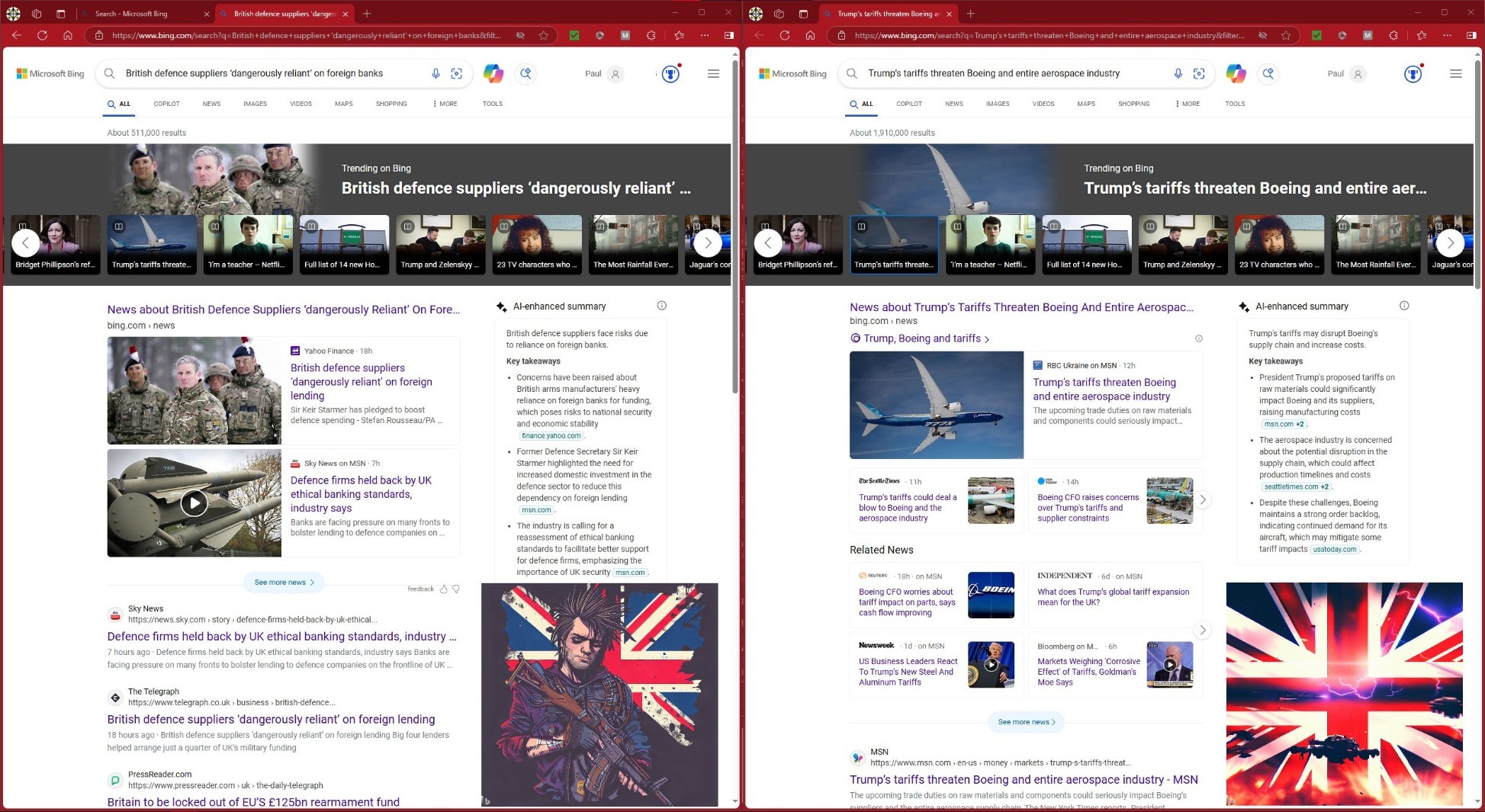This screenshot has height=812, width=1485.
Task: Open hamburger menu in right Bing window
Action: click(x=1456, y=74)
